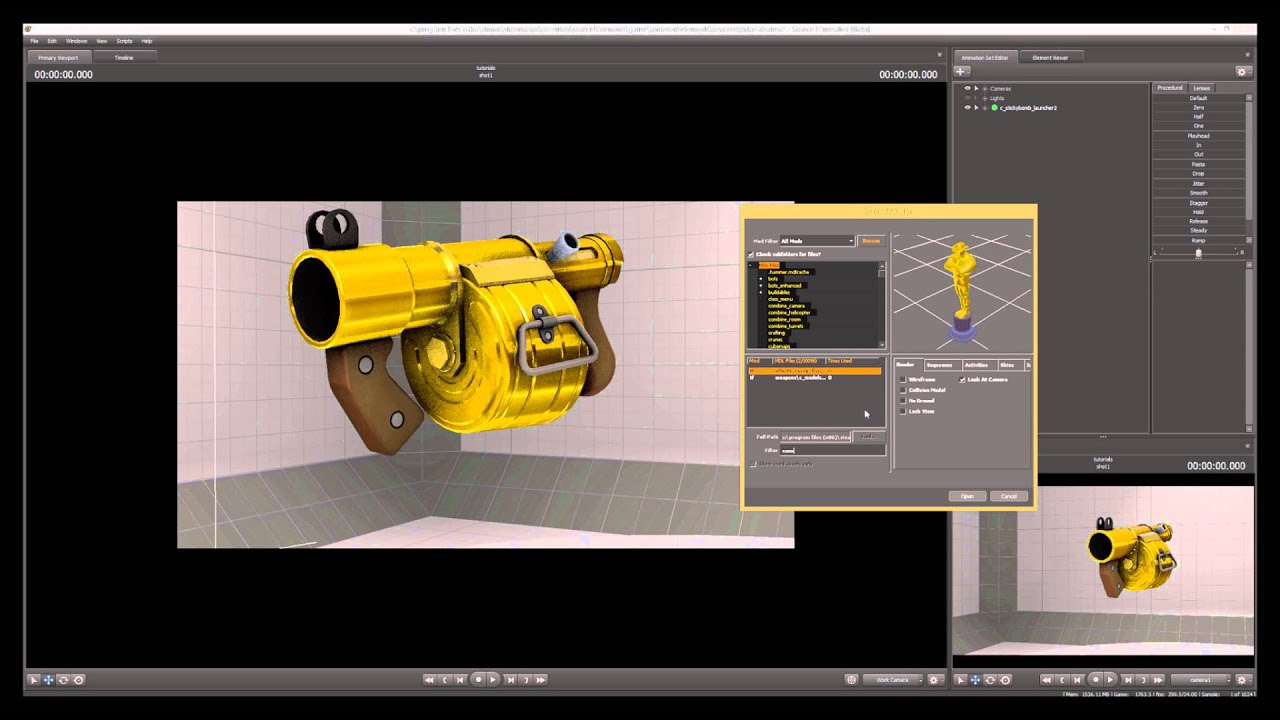Click the Cancel button in dialog

(x=1009, y=496)
